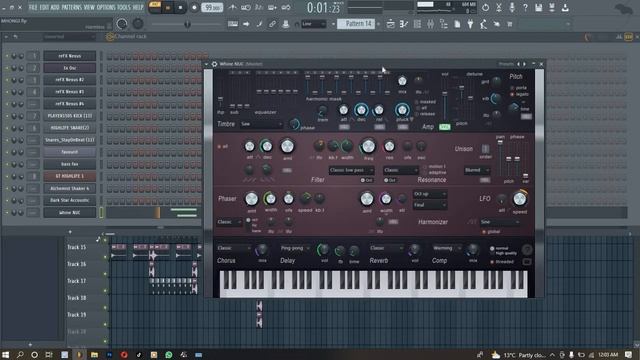Screen dimensions: 640x360
Task: Click the microphone audio recording icon
Action: [512, 7]
